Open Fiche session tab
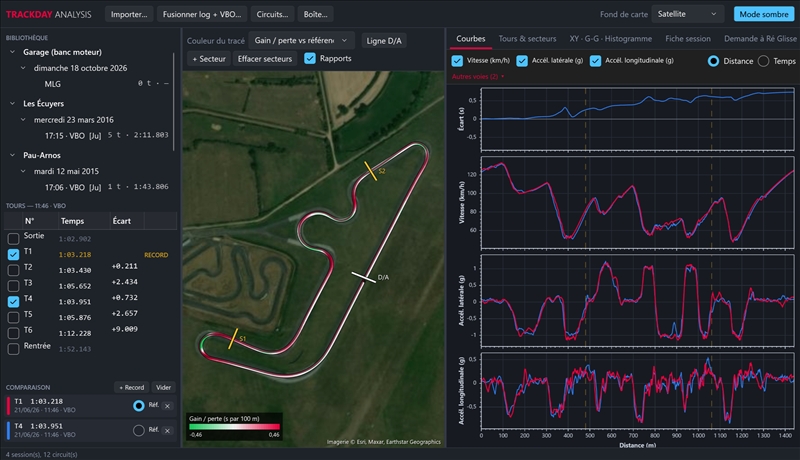Screen dimensions: 800x460 (x=688, y=39)
